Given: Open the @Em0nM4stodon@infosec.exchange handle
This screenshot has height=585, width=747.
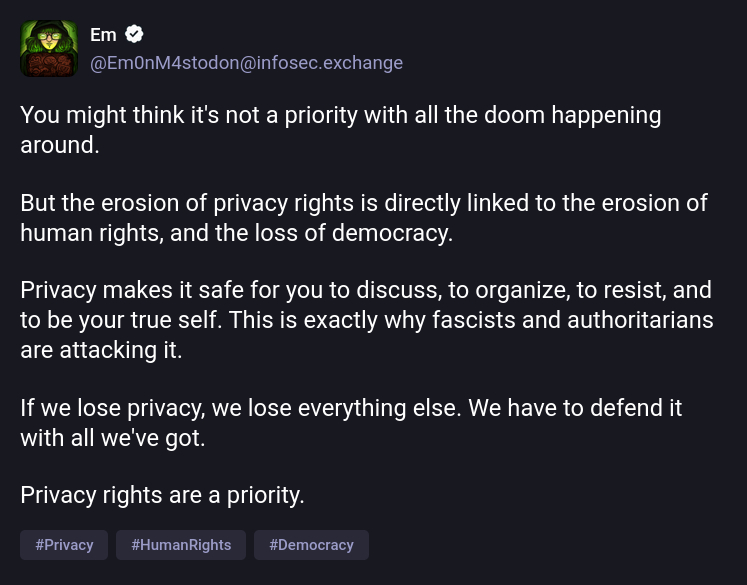Looking at the screenshot, I should (246, 63).
